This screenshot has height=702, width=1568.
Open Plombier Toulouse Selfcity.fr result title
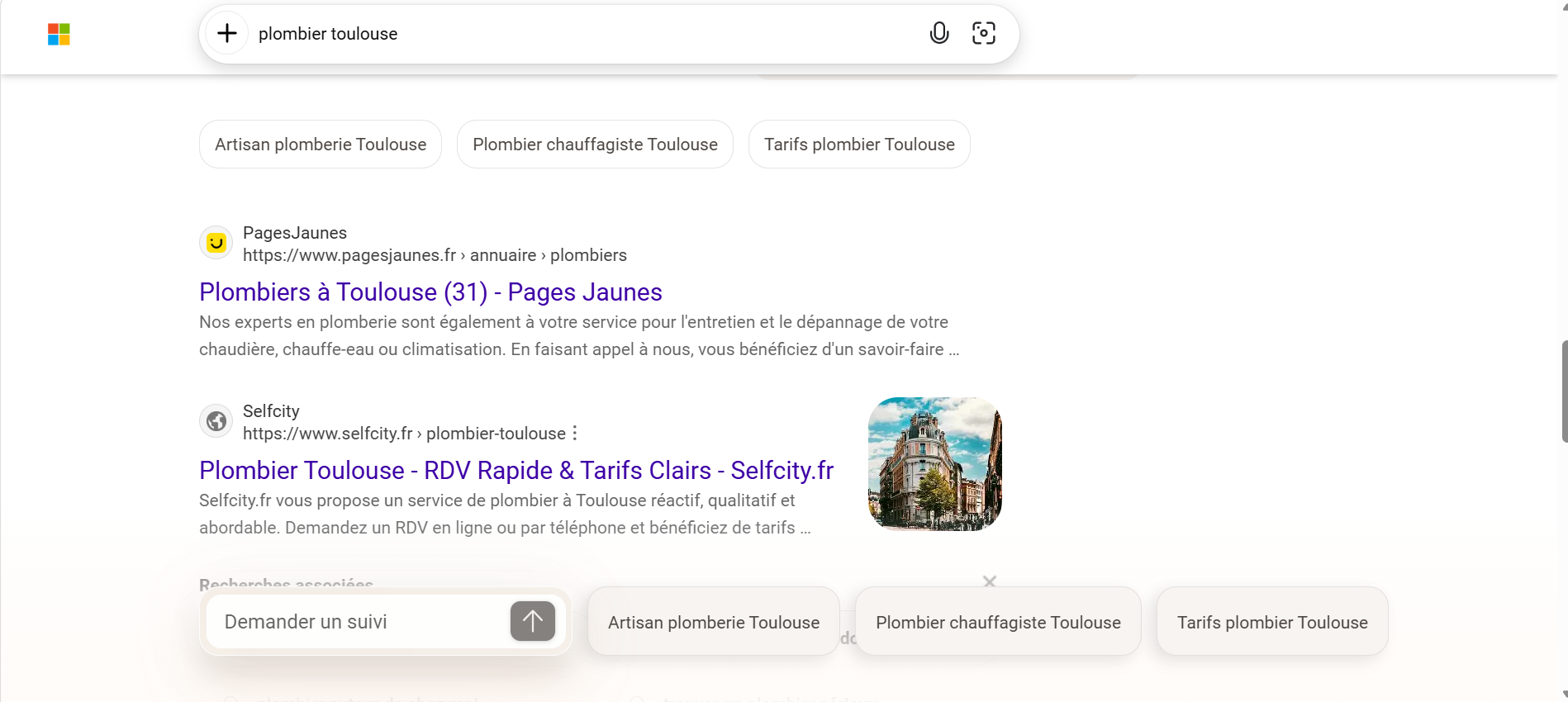516,470
